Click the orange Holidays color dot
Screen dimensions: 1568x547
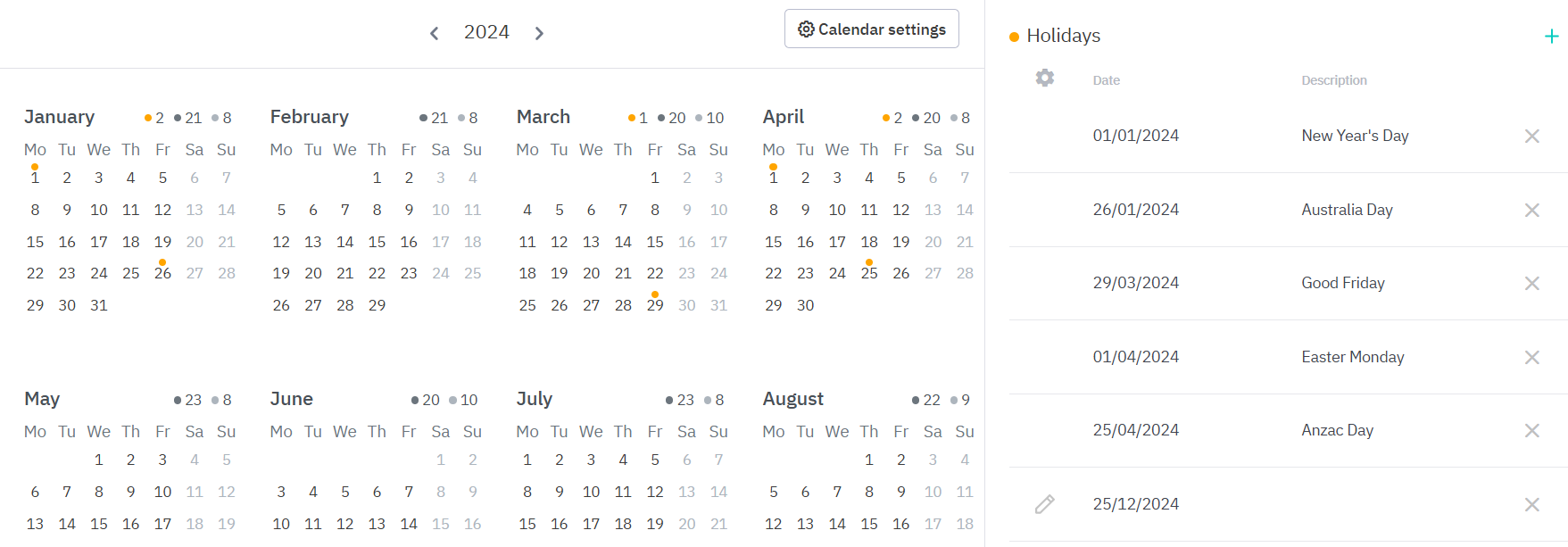pyautogui.click(x=1014, y=37)
